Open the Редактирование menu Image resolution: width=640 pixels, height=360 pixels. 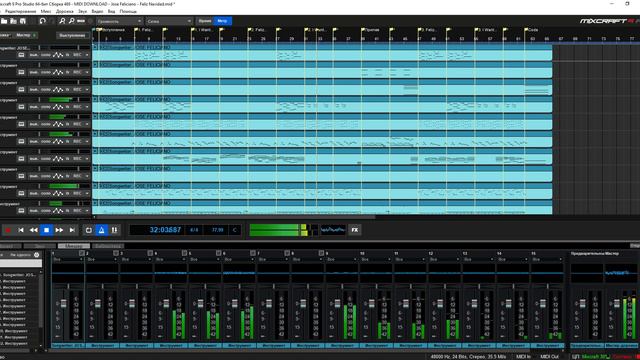20,11
